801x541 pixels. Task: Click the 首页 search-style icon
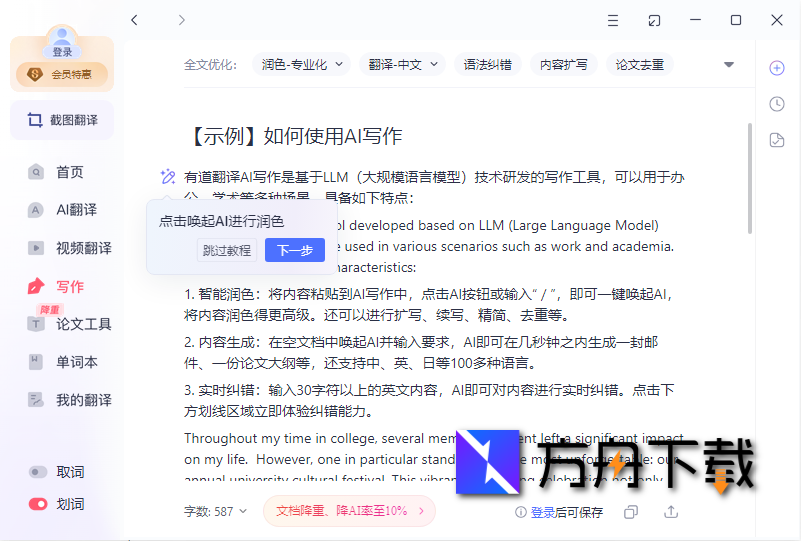pos(36,172)
